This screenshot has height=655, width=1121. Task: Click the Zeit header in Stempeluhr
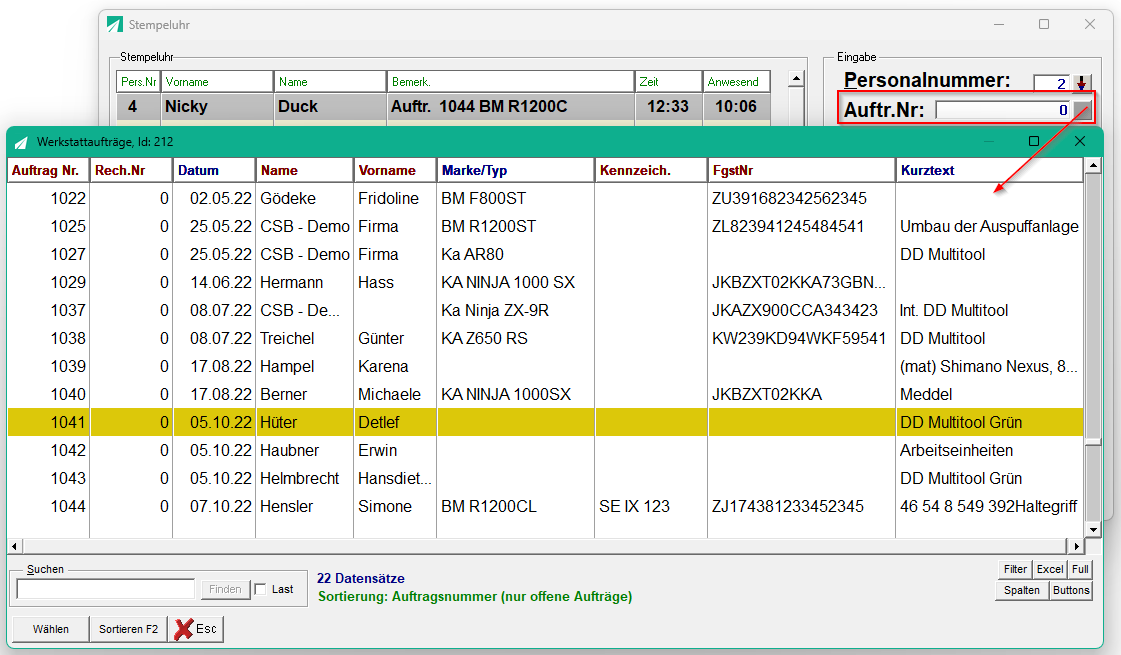(x=668, y=82)
